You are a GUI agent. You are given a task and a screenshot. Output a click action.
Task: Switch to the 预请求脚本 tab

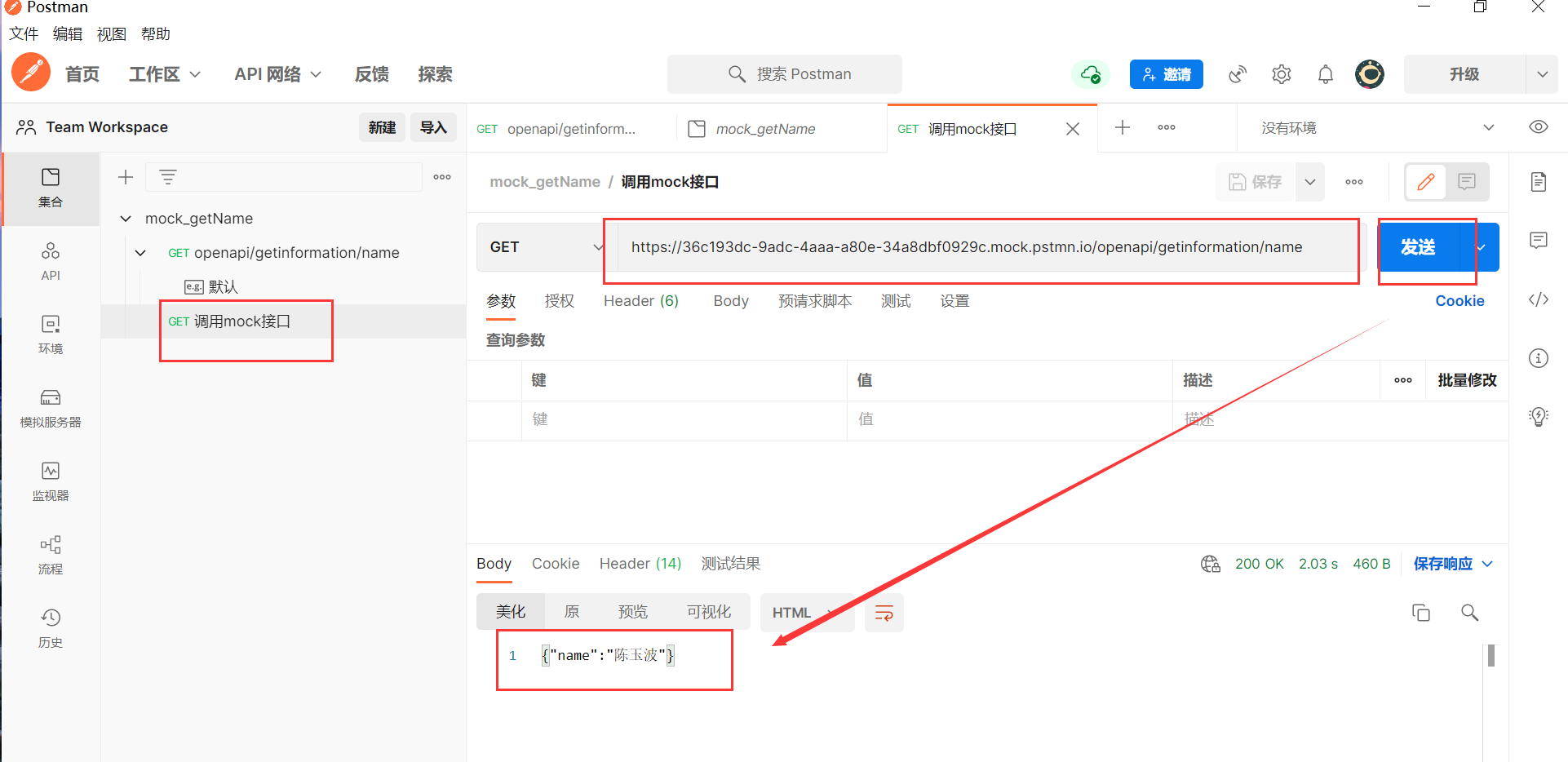pos(815,301)
